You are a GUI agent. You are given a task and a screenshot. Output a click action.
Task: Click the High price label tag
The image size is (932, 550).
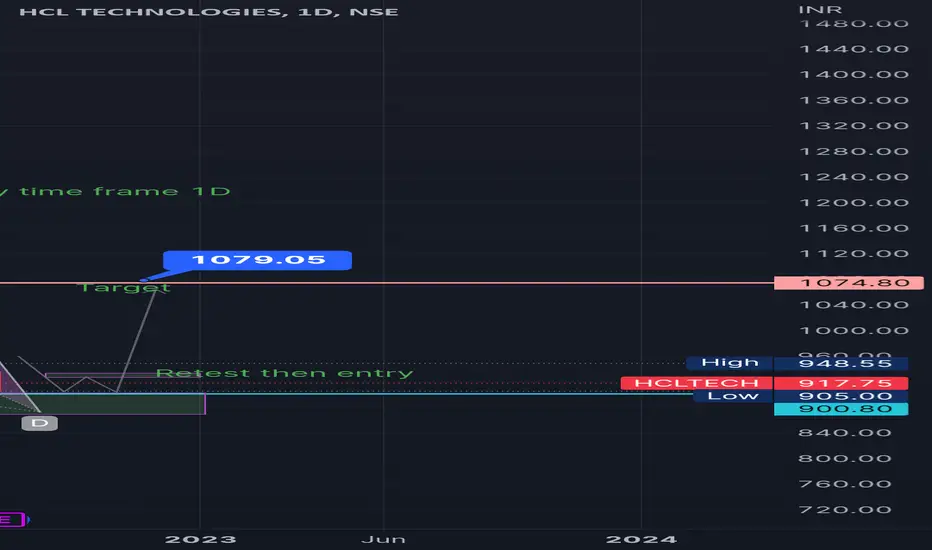click(729, 363)
